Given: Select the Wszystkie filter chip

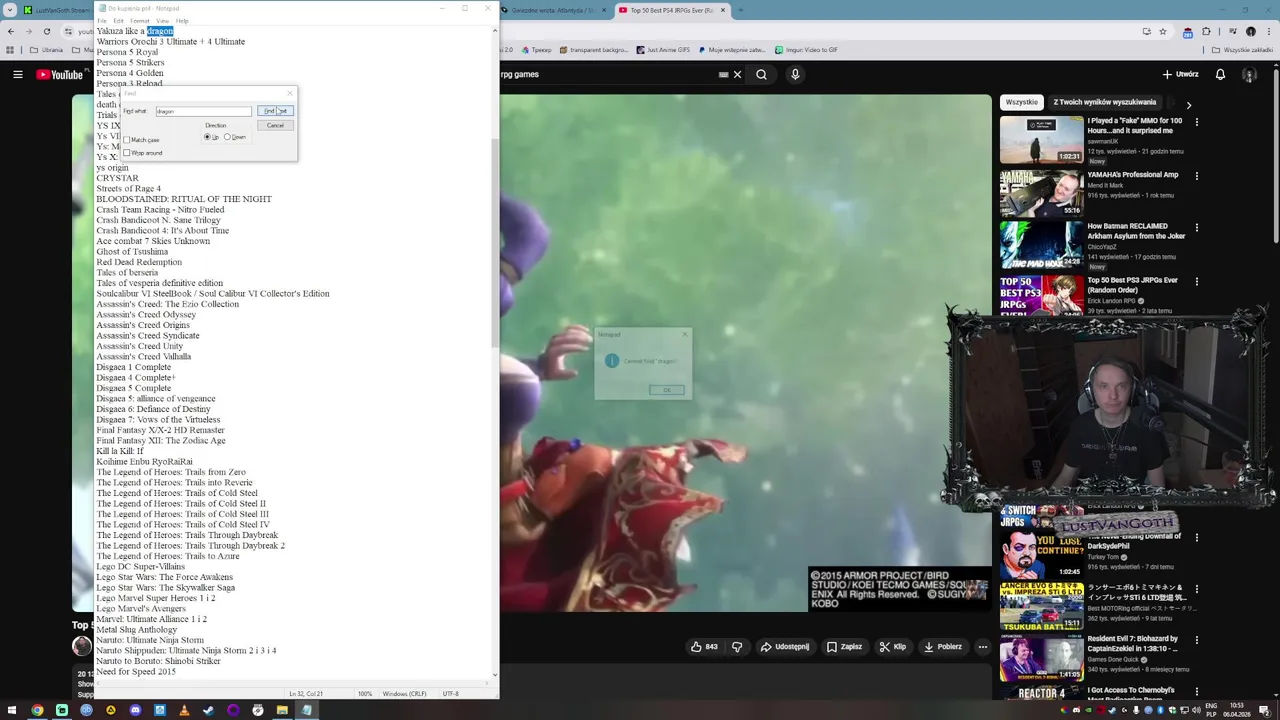Looking at the screenshot, I should (x=1021, y=102).
